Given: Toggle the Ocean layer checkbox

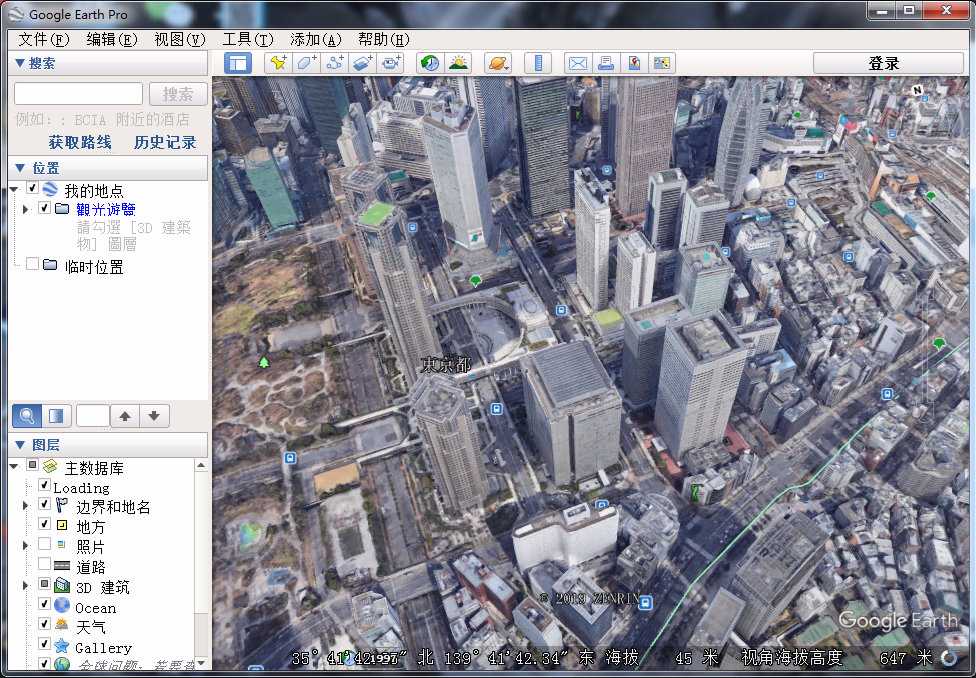Looking at the screenshot, I should (x=44, y=604).
